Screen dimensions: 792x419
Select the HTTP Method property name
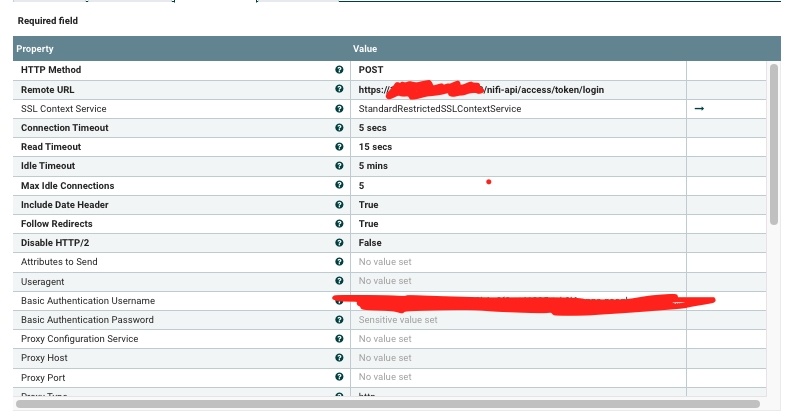[51, 70]
